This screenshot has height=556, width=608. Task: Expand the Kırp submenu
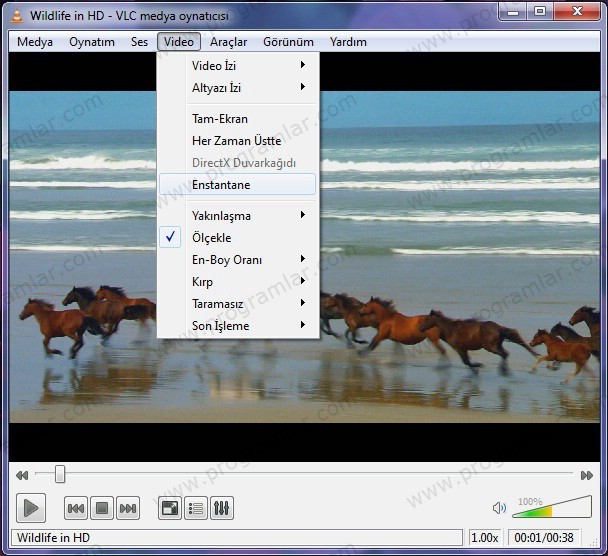(238, 282)
